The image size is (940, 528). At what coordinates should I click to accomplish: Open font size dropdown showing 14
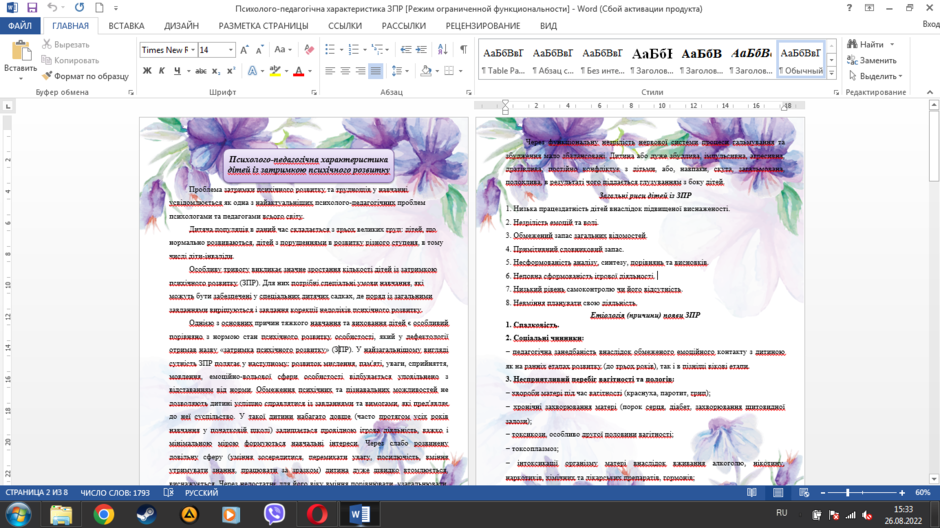[231, 50]
